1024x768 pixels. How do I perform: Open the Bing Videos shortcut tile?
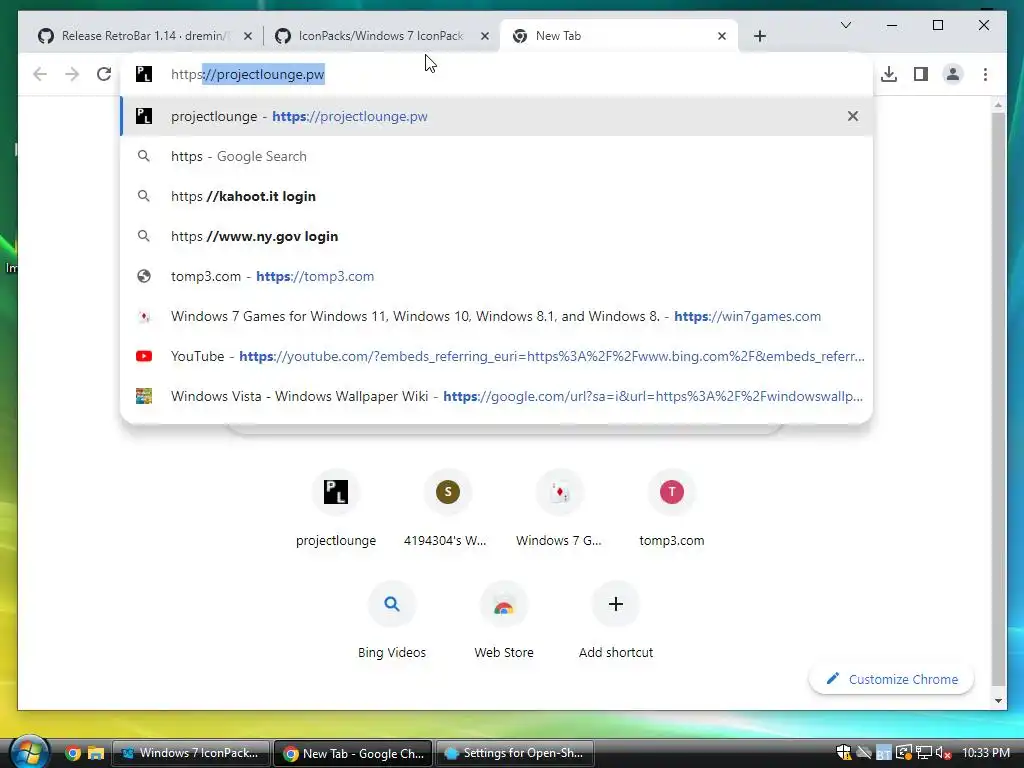pos(392,621)
